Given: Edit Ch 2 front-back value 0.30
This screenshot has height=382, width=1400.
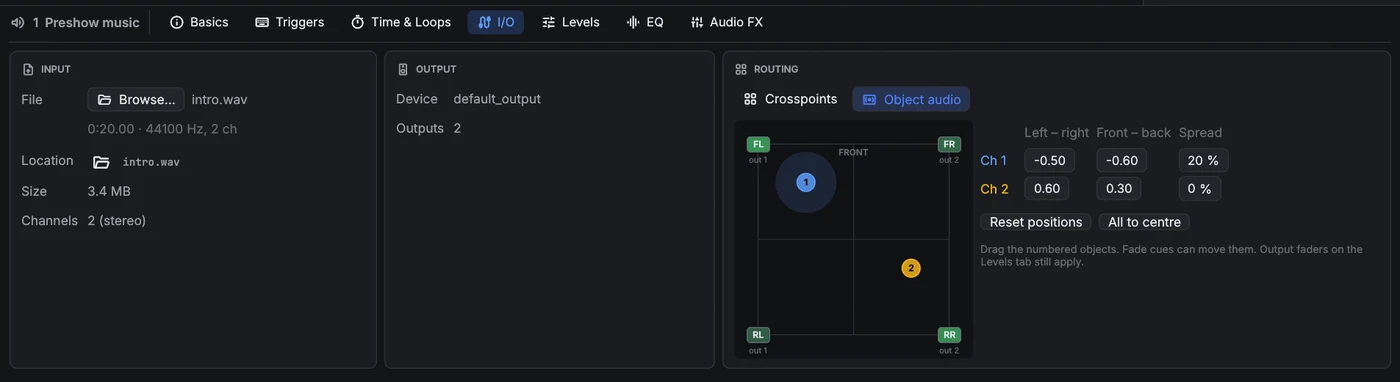Looking at the screenshot, I should tap(1120, 189).
